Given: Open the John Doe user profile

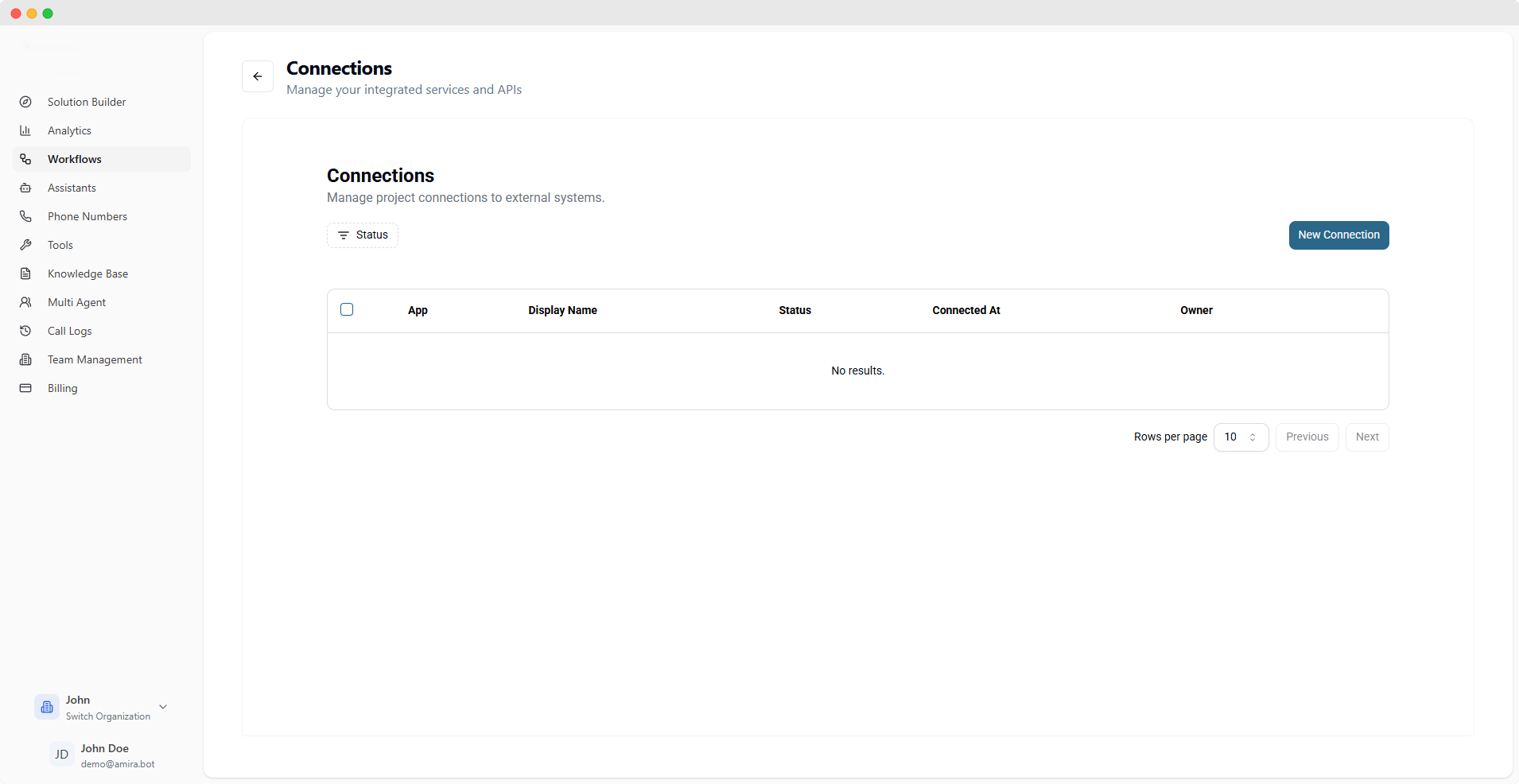Looking at the screenshot, I should pos(103,755).
